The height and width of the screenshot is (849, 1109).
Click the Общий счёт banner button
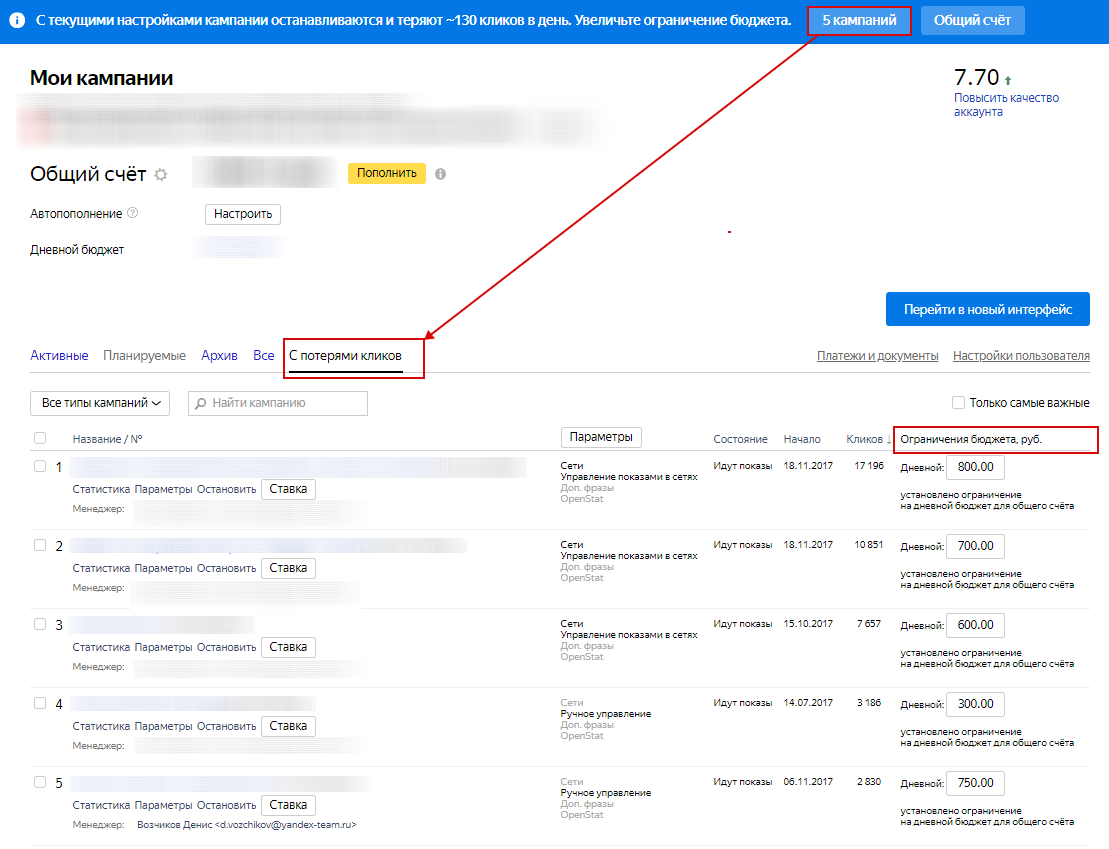[972, 21]
